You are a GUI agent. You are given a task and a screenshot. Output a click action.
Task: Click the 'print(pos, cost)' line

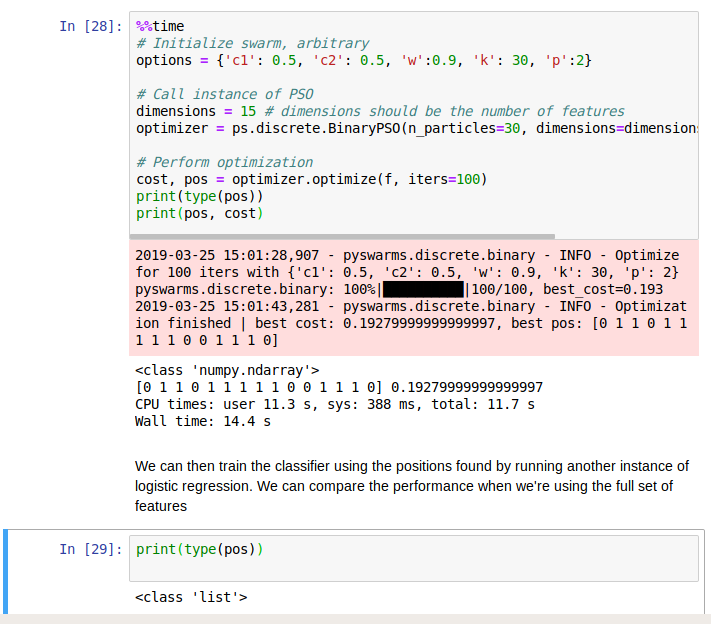coord(200,213)
